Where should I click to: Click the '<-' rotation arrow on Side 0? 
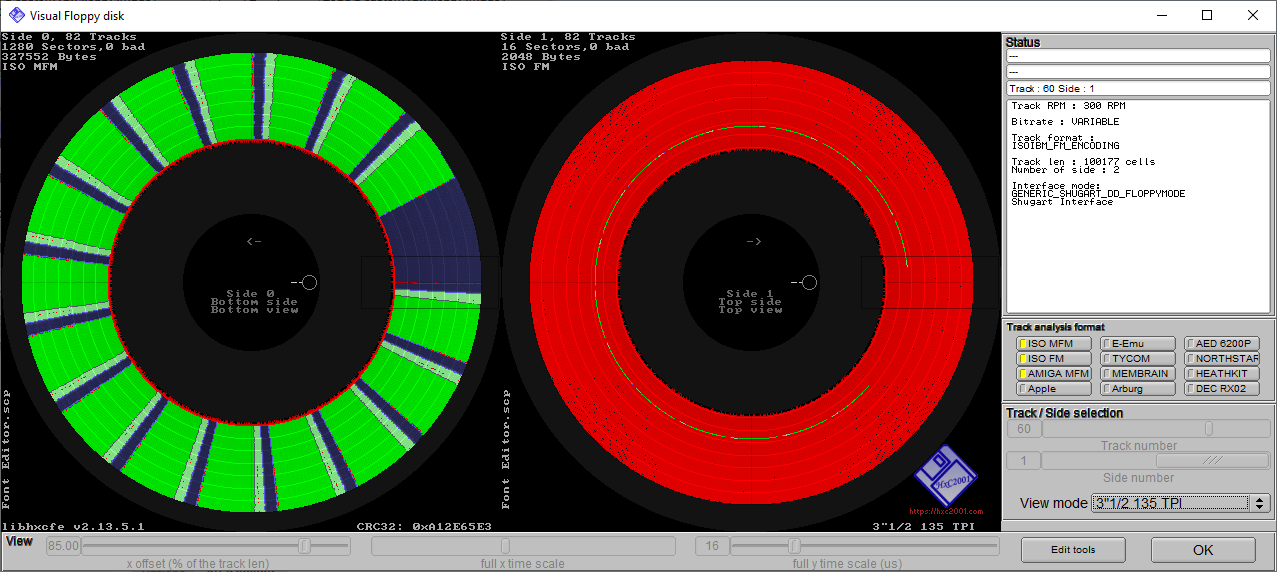[254, 241]
